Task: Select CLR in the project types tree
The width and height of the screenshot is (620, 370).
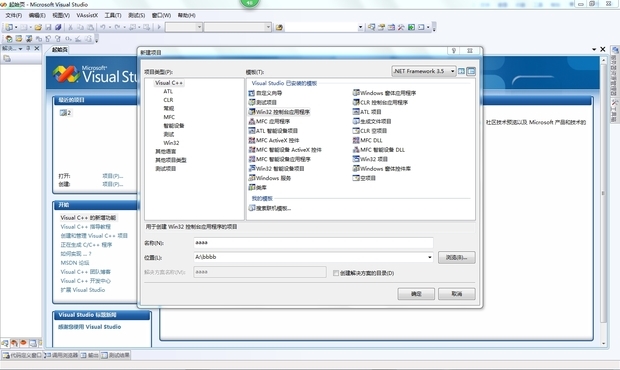Action: coord(168,100)
